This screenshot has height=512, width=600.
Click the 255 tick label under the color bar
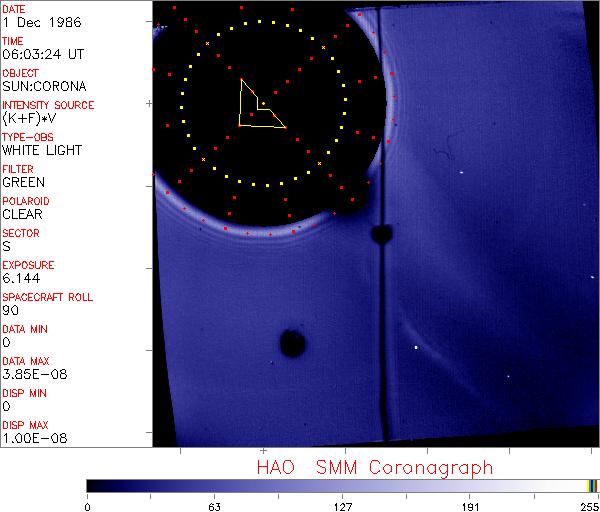[590, 506]
